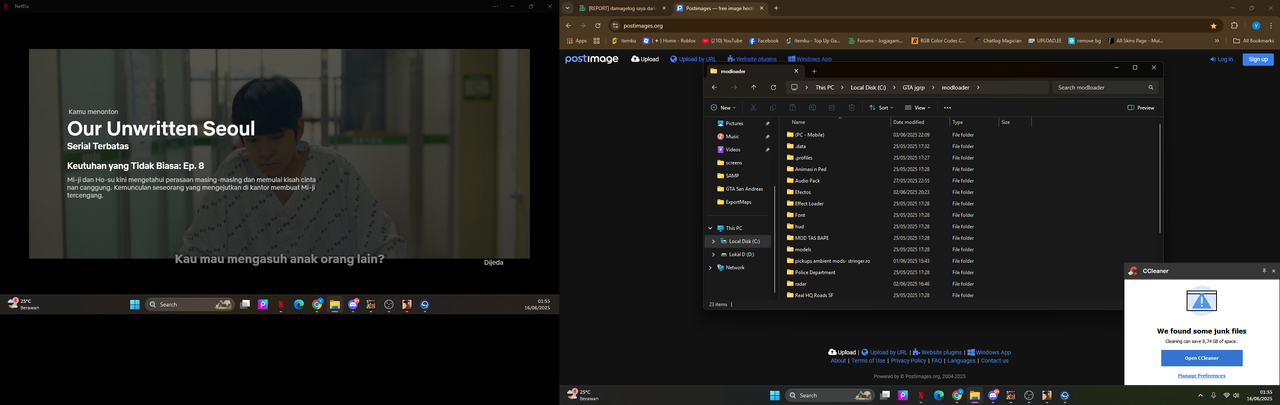This screenshot has height=405, width=1280.
Task: Open the See more (three dots) menu
Action: 947,107
